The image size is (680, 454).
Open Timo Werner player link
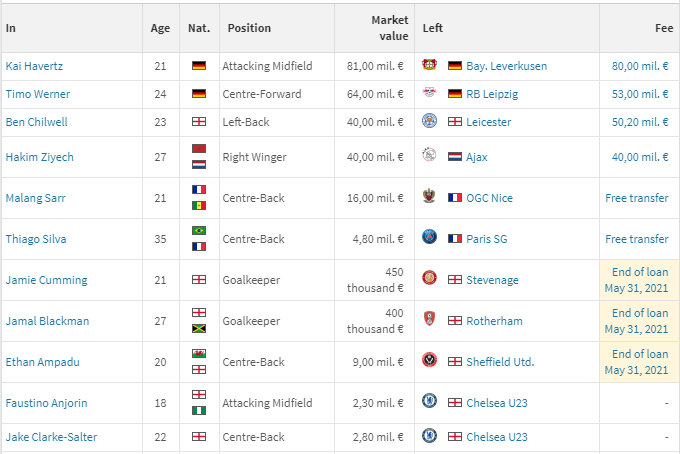(x=37, y=94)
